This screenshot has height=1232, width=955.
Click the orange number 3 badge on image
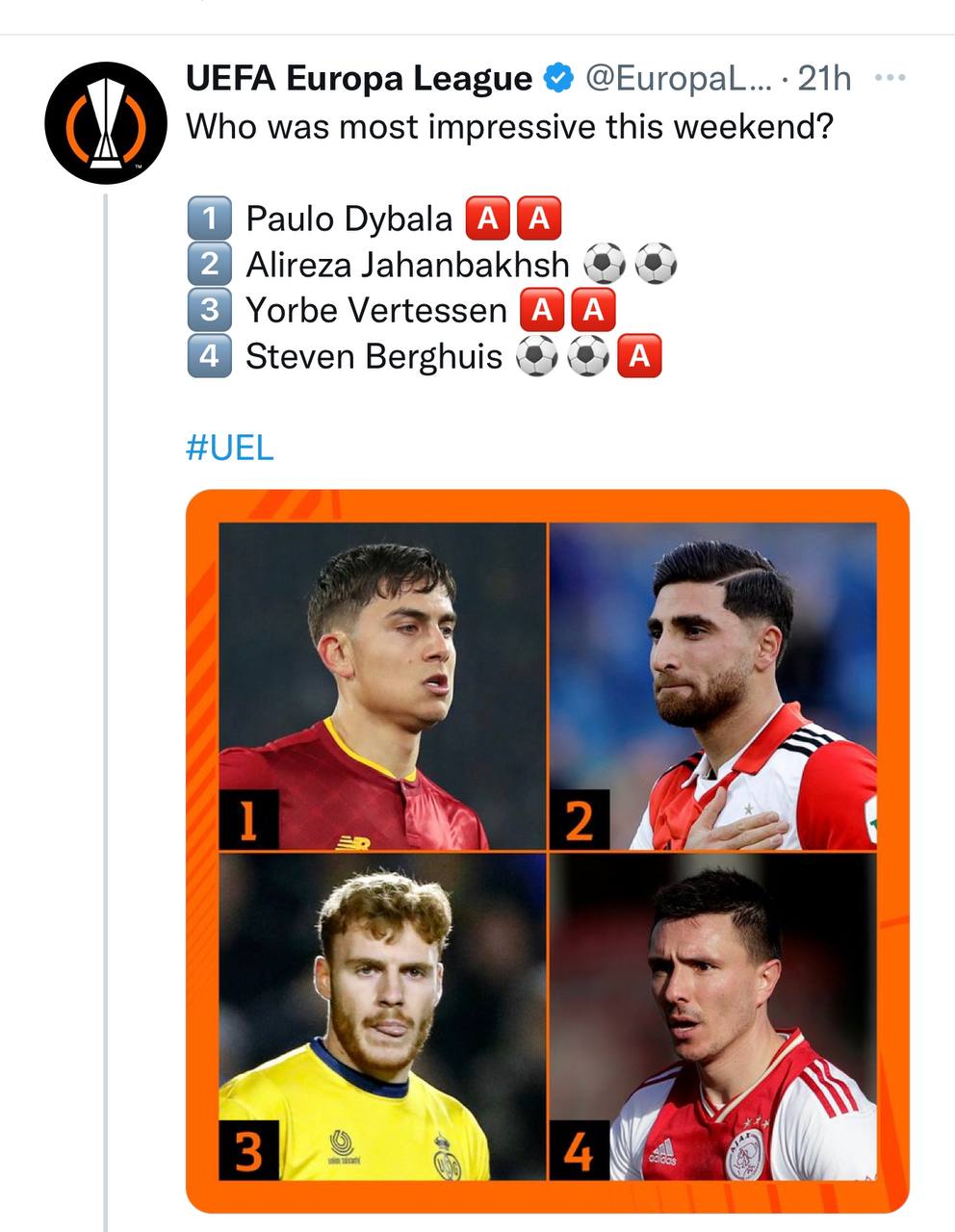coord(248,1151)
